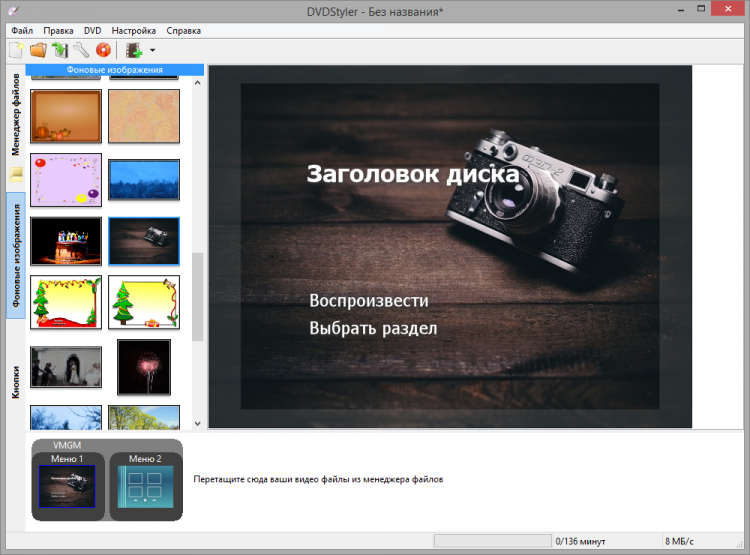Click the Выбрать раздел menu button
The image size is (750, 555).
click(373, 328)
